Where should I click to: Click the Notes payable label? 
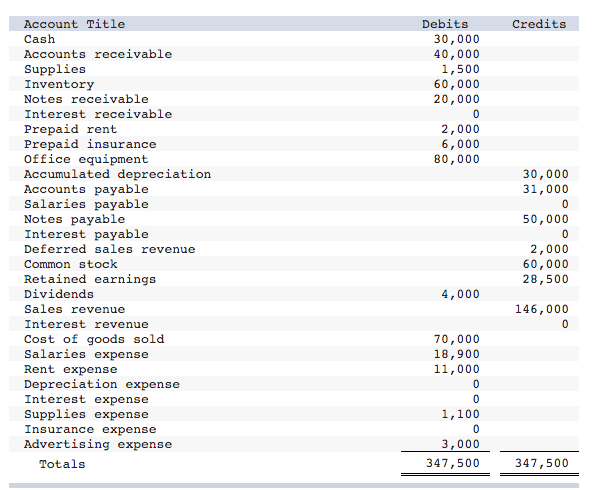pyautogui.click(x=74, y=219)
